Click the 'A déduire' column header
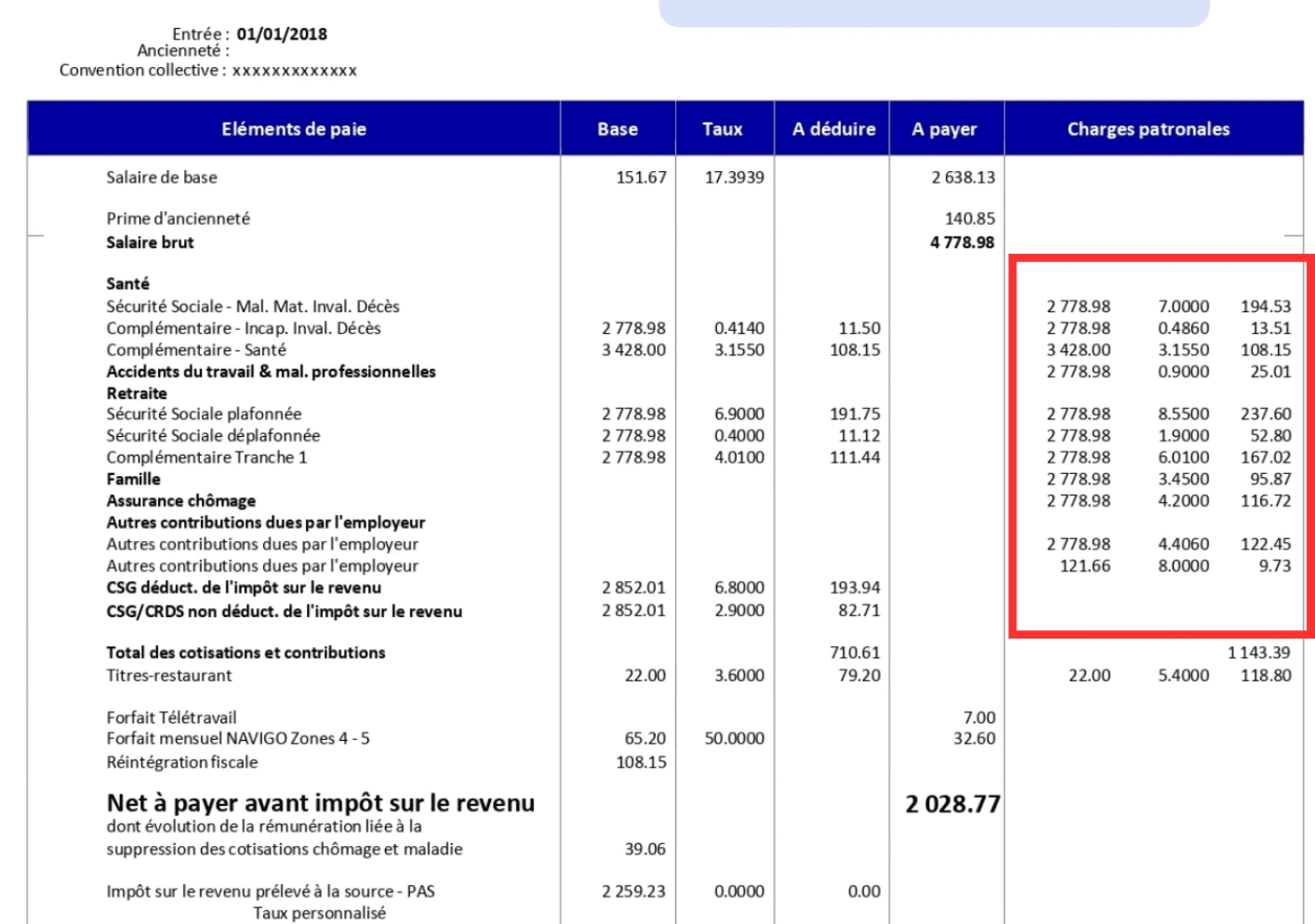The image size is (1315, 924). click(833, 129)
